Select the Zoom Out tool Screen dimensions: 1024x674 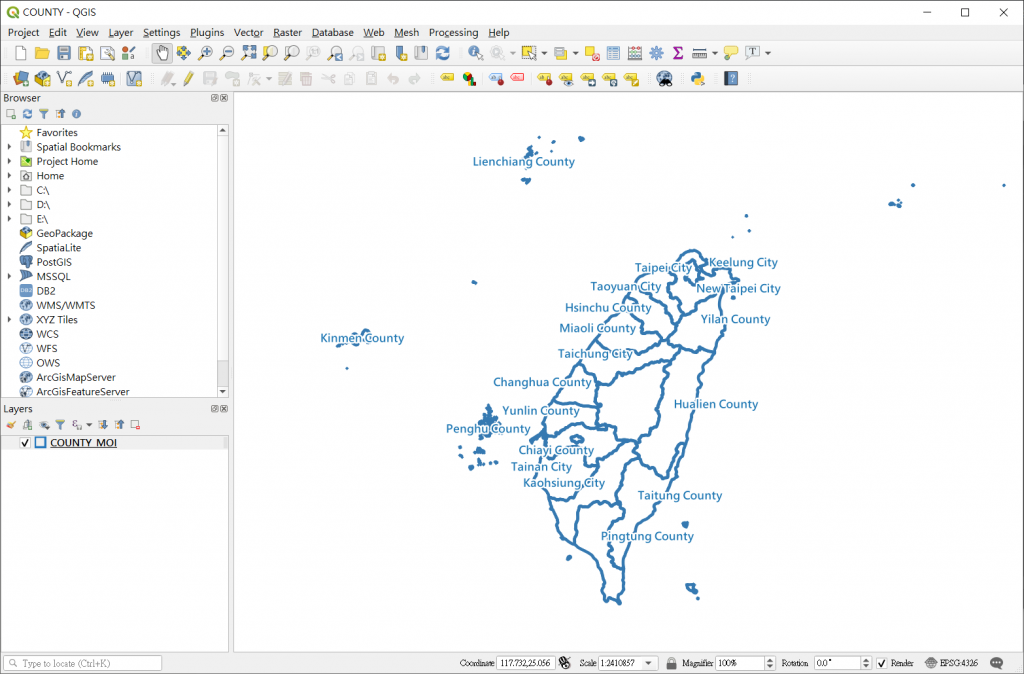tap(227, 54)
